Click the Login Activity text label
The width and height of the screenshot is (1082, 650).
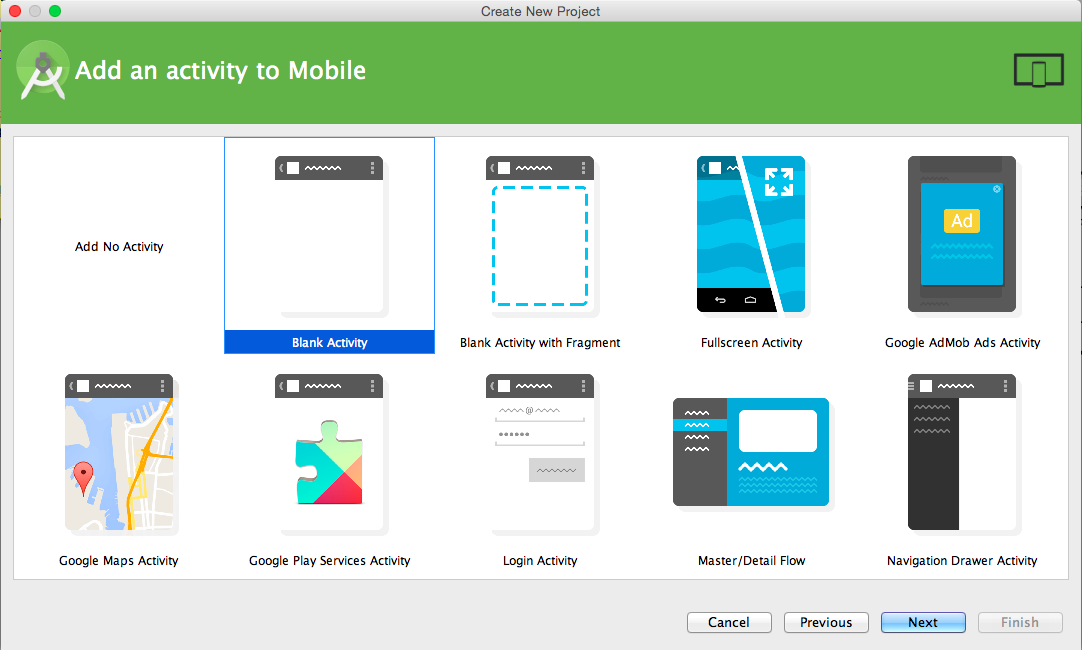point(540,560)
